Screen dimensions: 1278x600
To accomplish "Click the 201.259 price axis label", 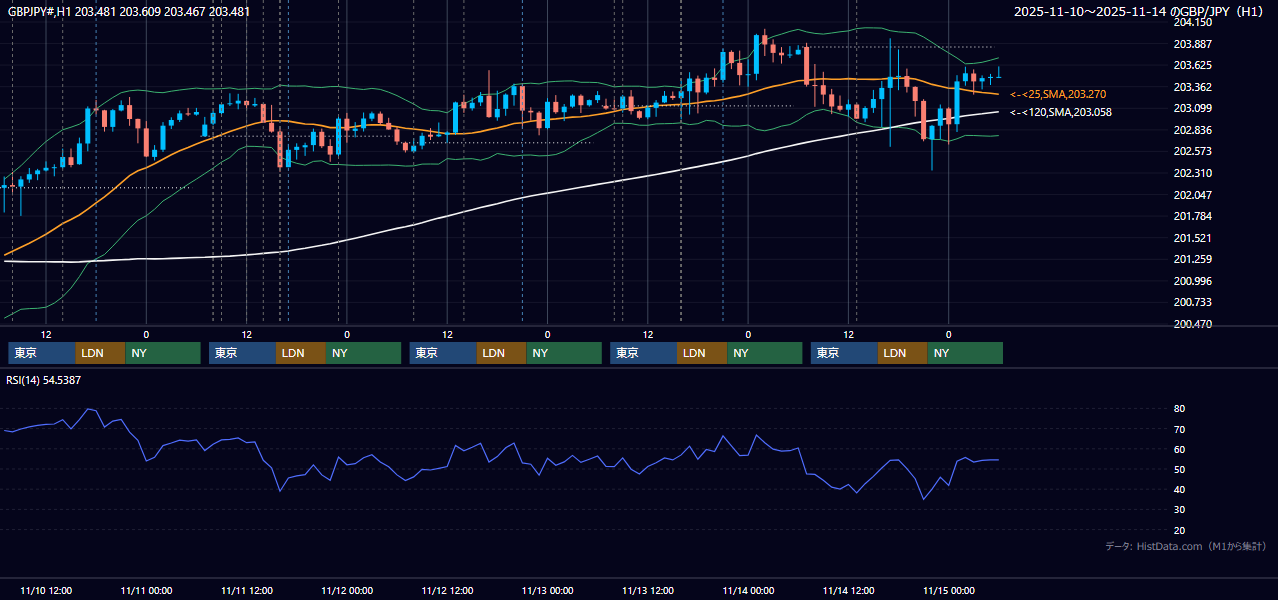I will click(1192, 259).
